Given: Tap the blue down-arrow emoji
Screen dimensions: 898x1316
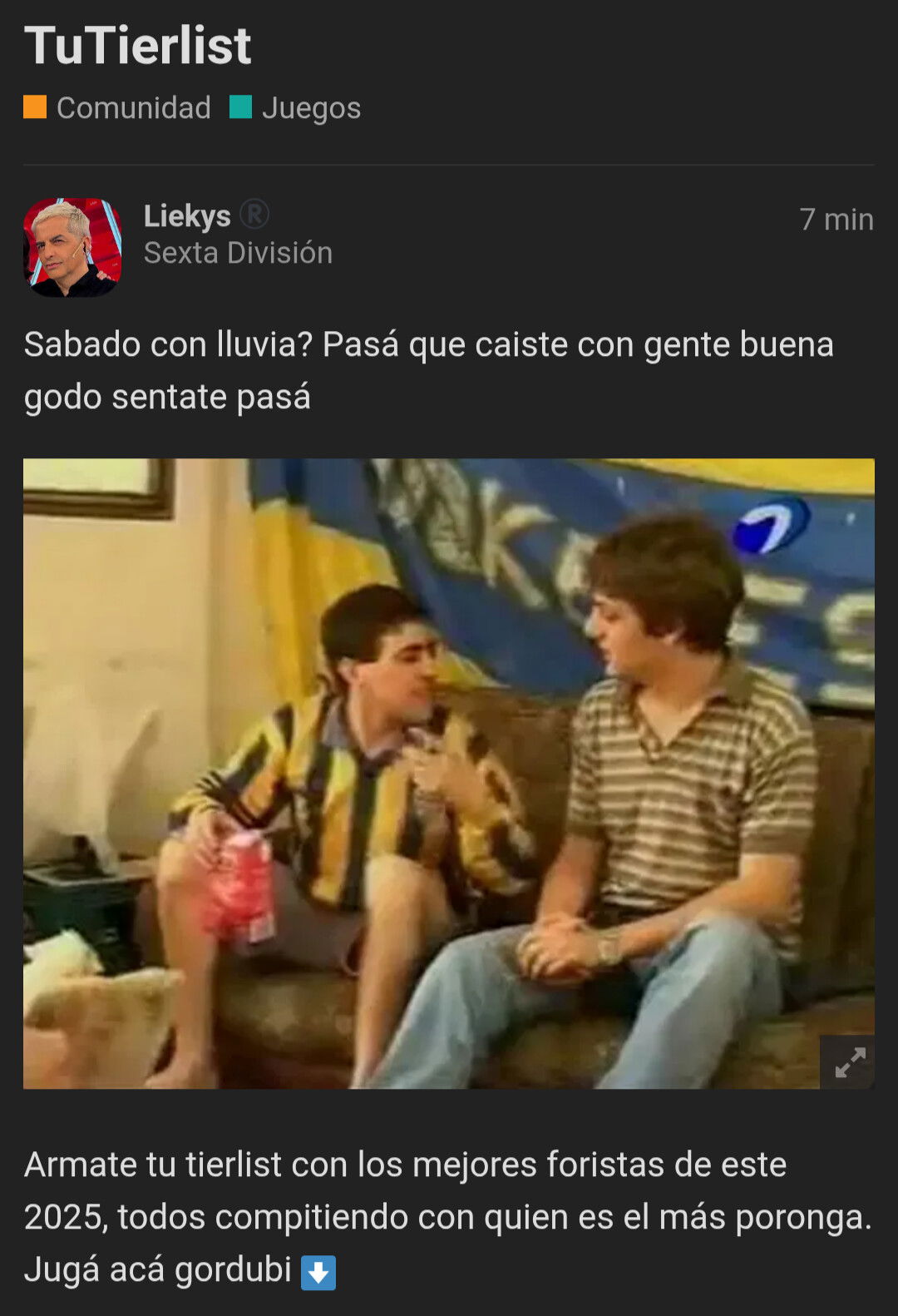Looking at the screenshot, I should tap(318, 1272).
